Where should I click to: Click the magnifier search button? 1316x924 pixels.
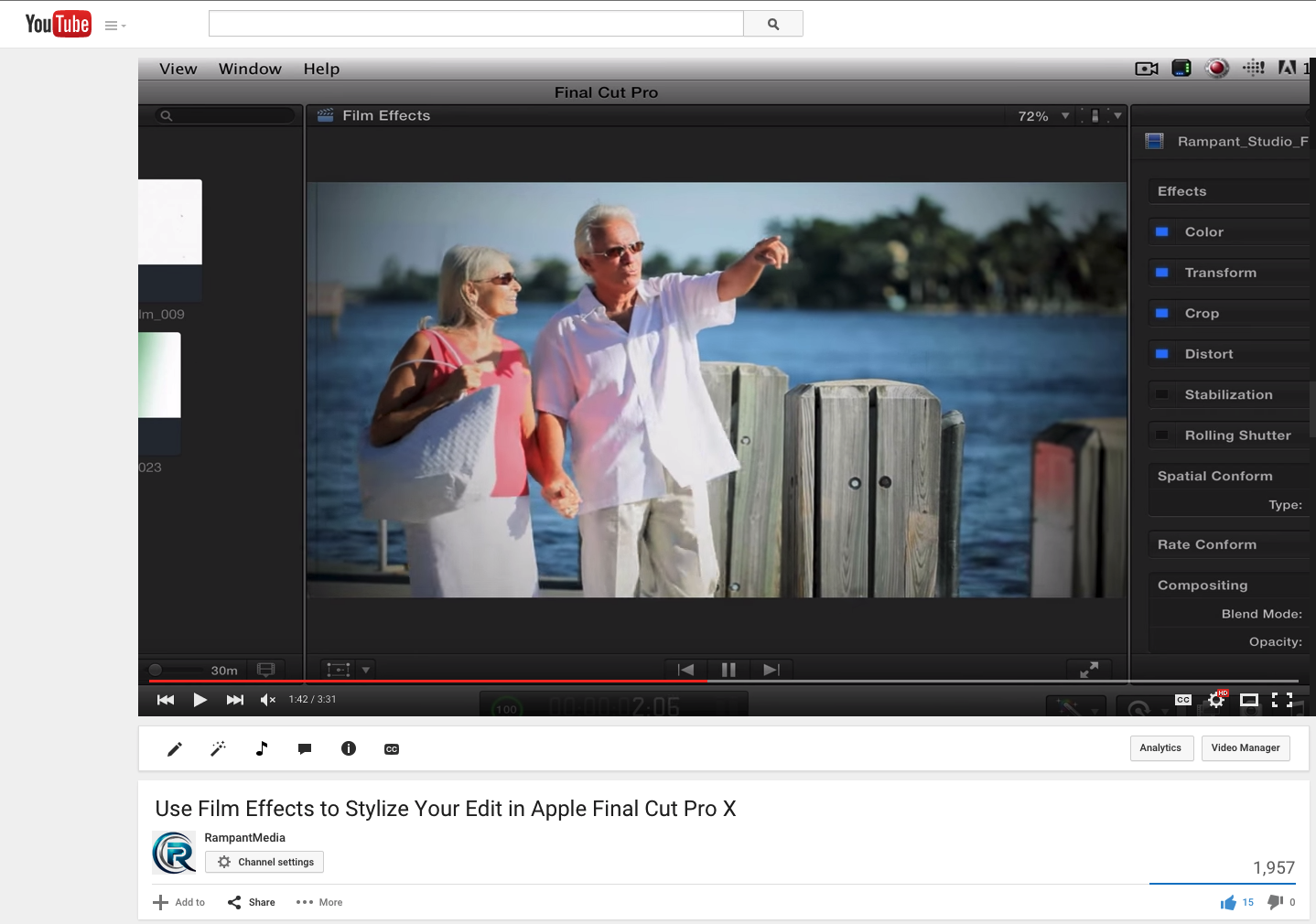(x=773, y=24)
